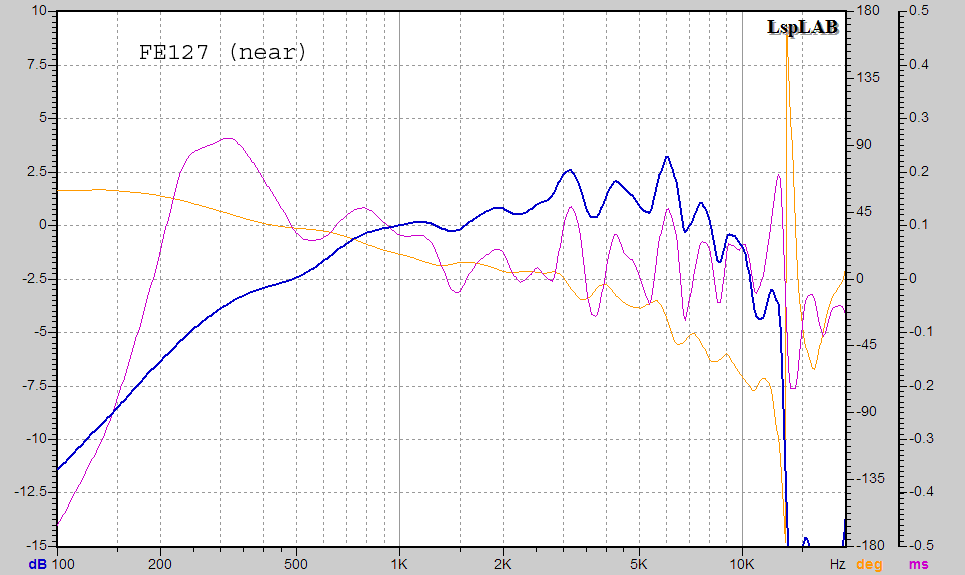Click the blue curve peak near 6 kHz
This screenshot has height=575, width=965.
pos(667,157)
